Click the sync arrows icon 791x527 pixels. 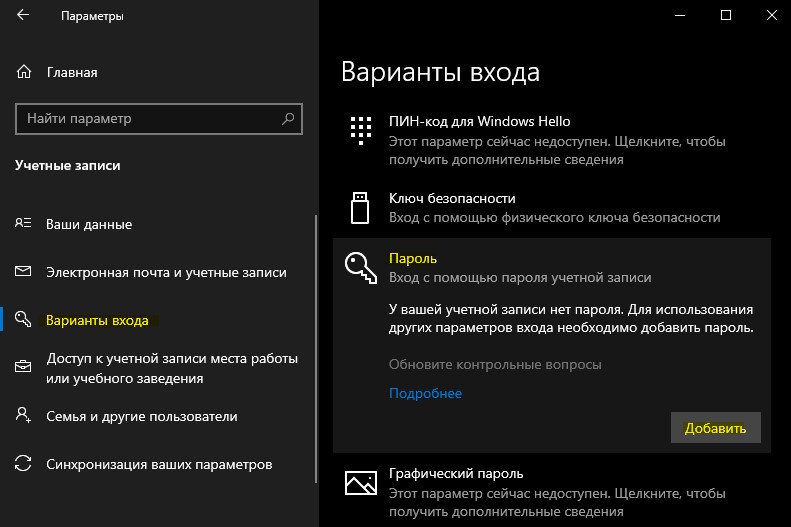point(23,463)
